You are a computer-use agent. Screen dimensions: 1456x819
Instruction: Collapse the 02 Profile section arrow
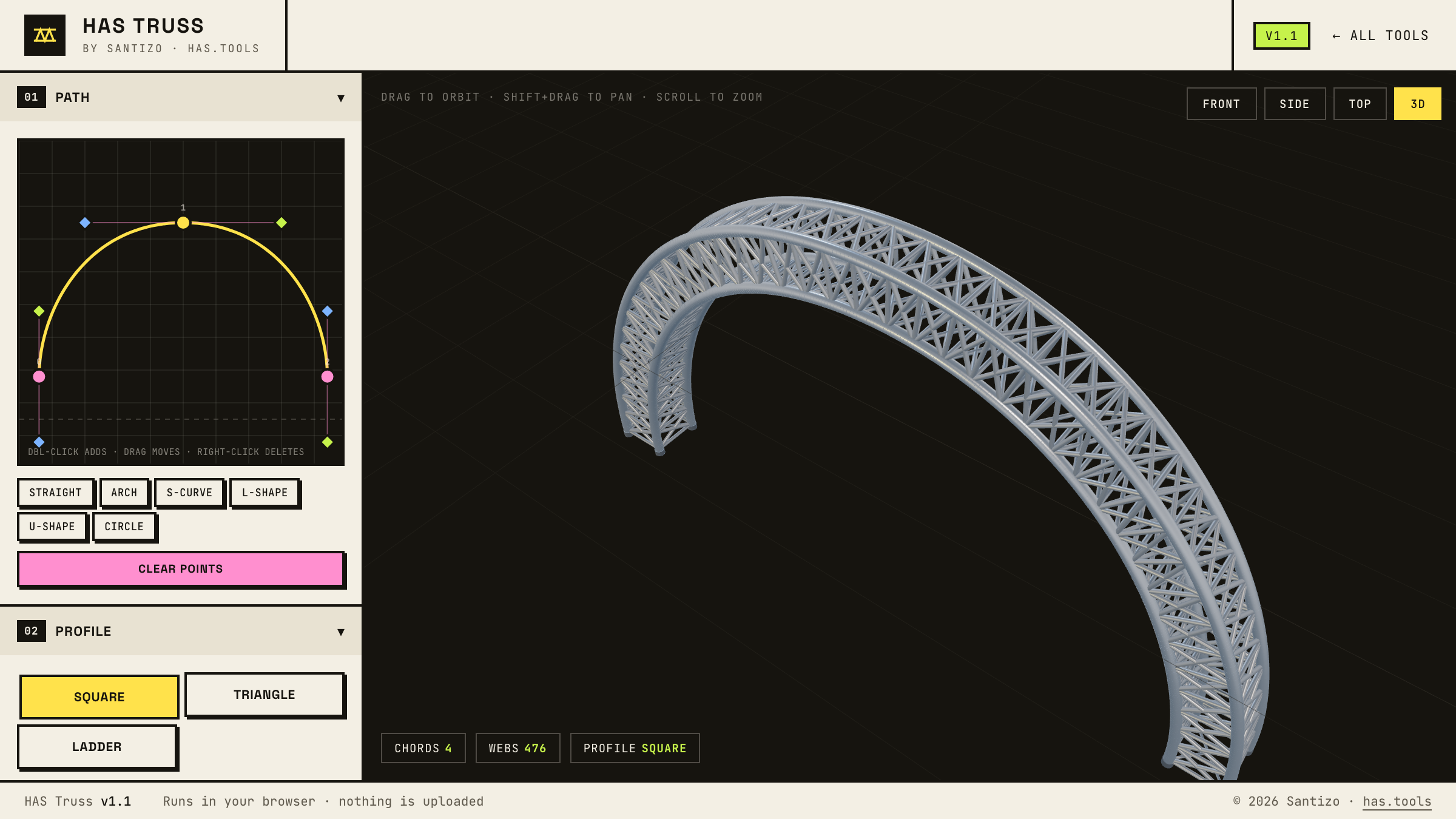(341, 632)
